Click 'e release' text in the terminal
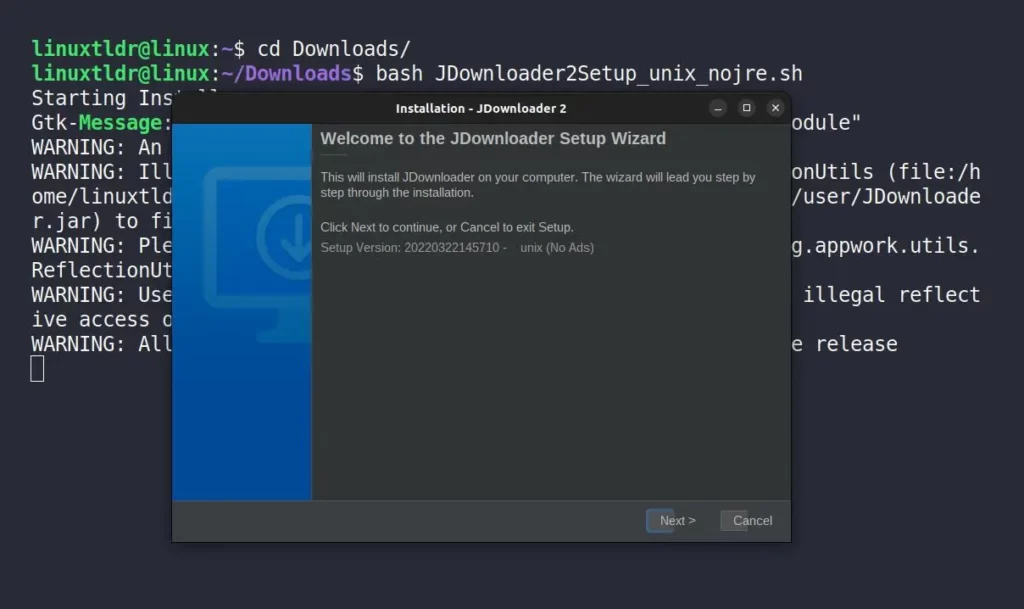This screenshot has width=1024, height=609. point(844,344)
